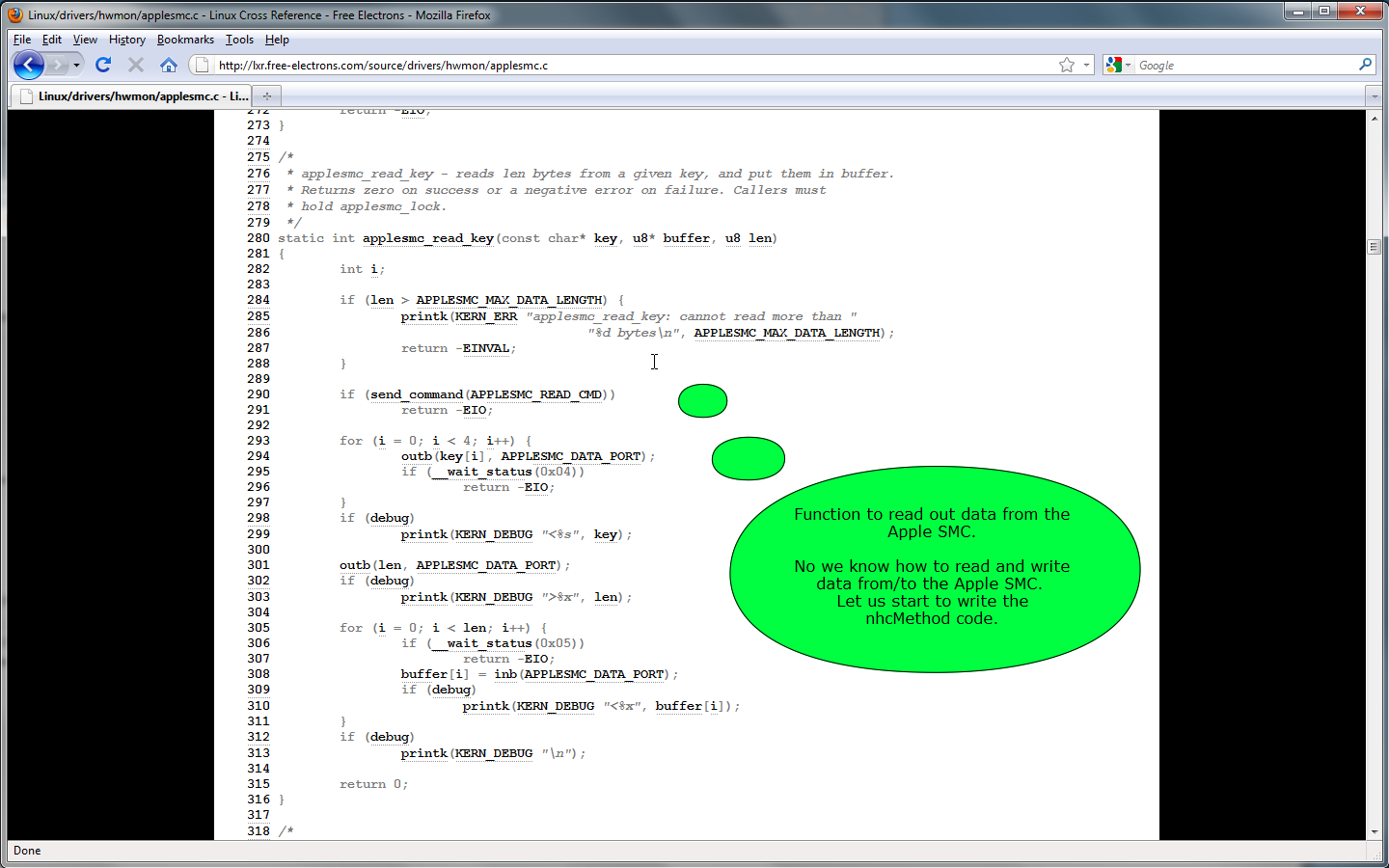Follow the applesmc_read_key function link
Viewport: 1389px width, 868px height.
point(427,238)
